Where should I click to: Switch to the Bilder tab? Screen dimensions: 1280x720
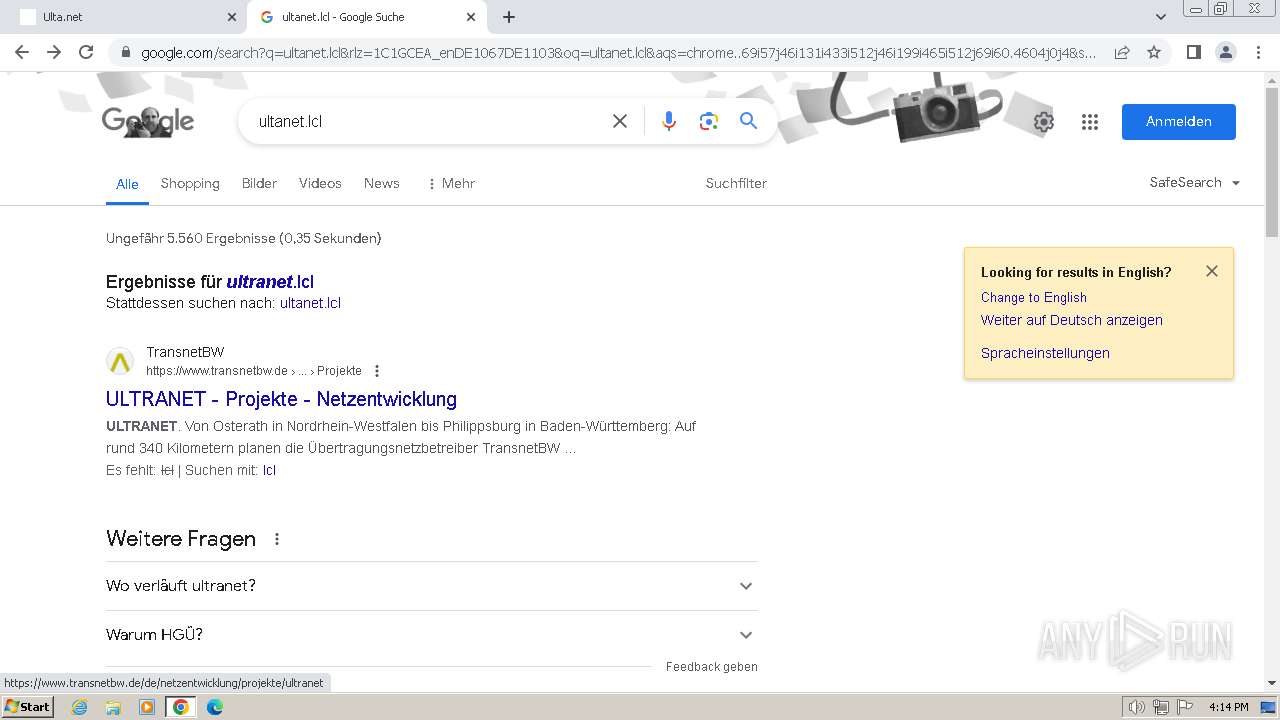(259, 183)
